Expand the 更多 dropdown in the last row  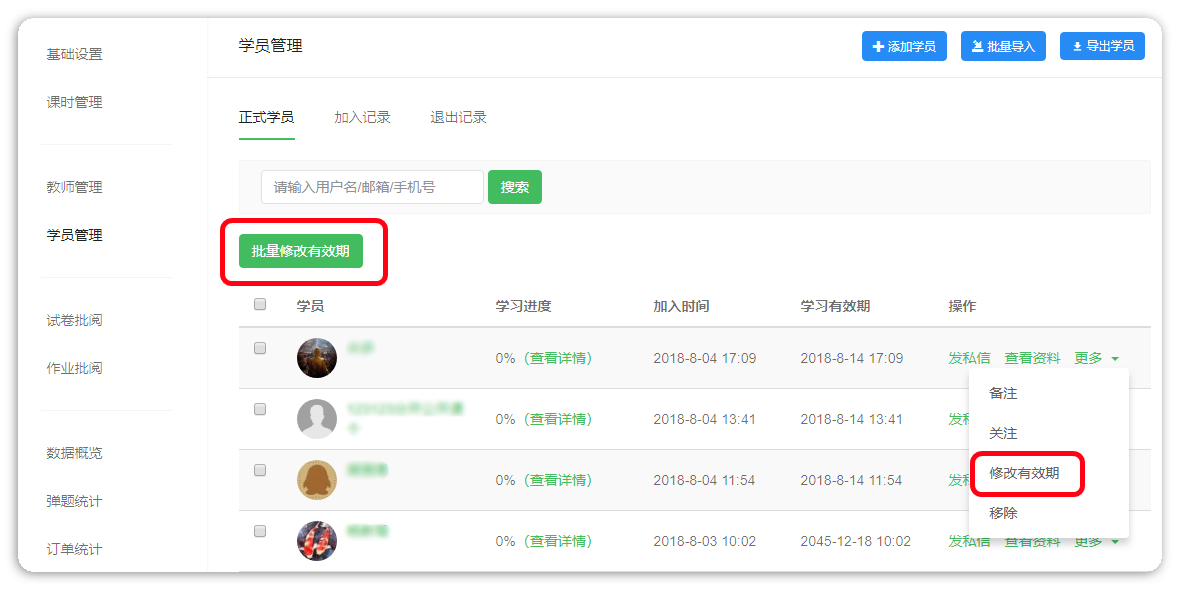tap(1096, 542)
